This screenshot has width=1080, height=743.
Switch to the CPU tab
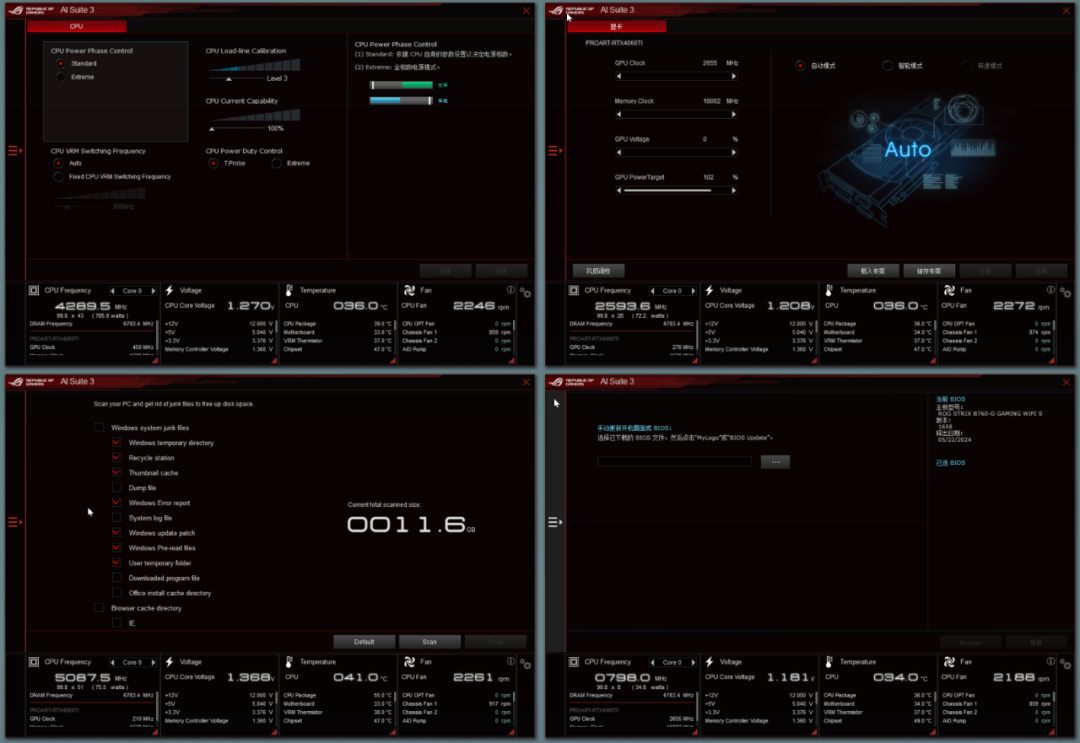click(x=76, y=26)
